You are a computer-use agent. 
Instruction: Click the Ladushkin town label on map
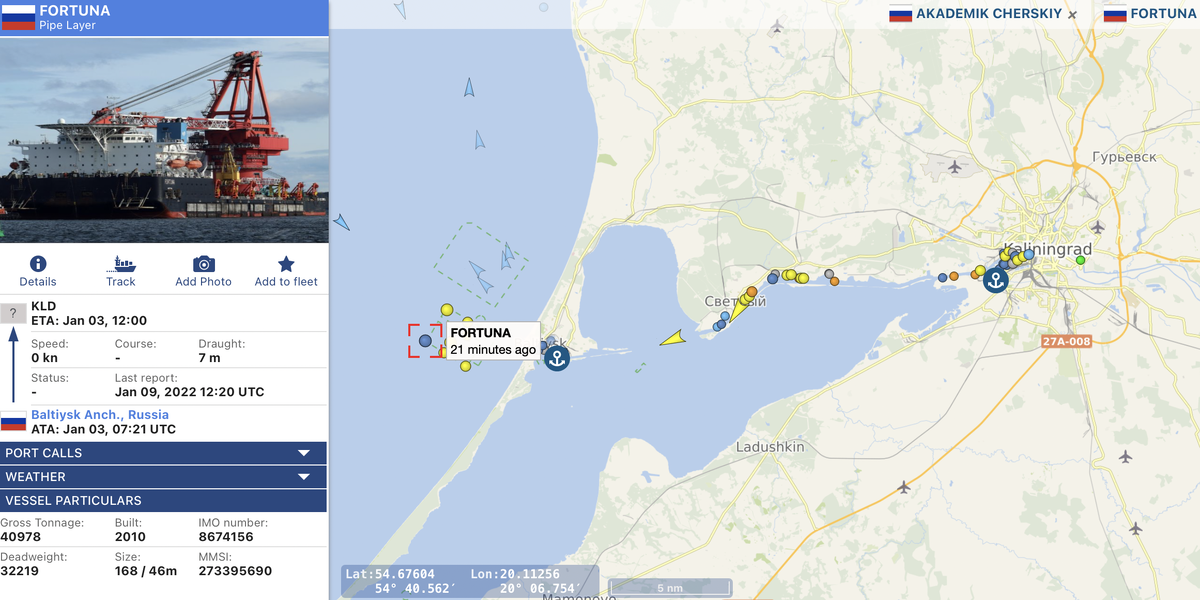(770, 447)
